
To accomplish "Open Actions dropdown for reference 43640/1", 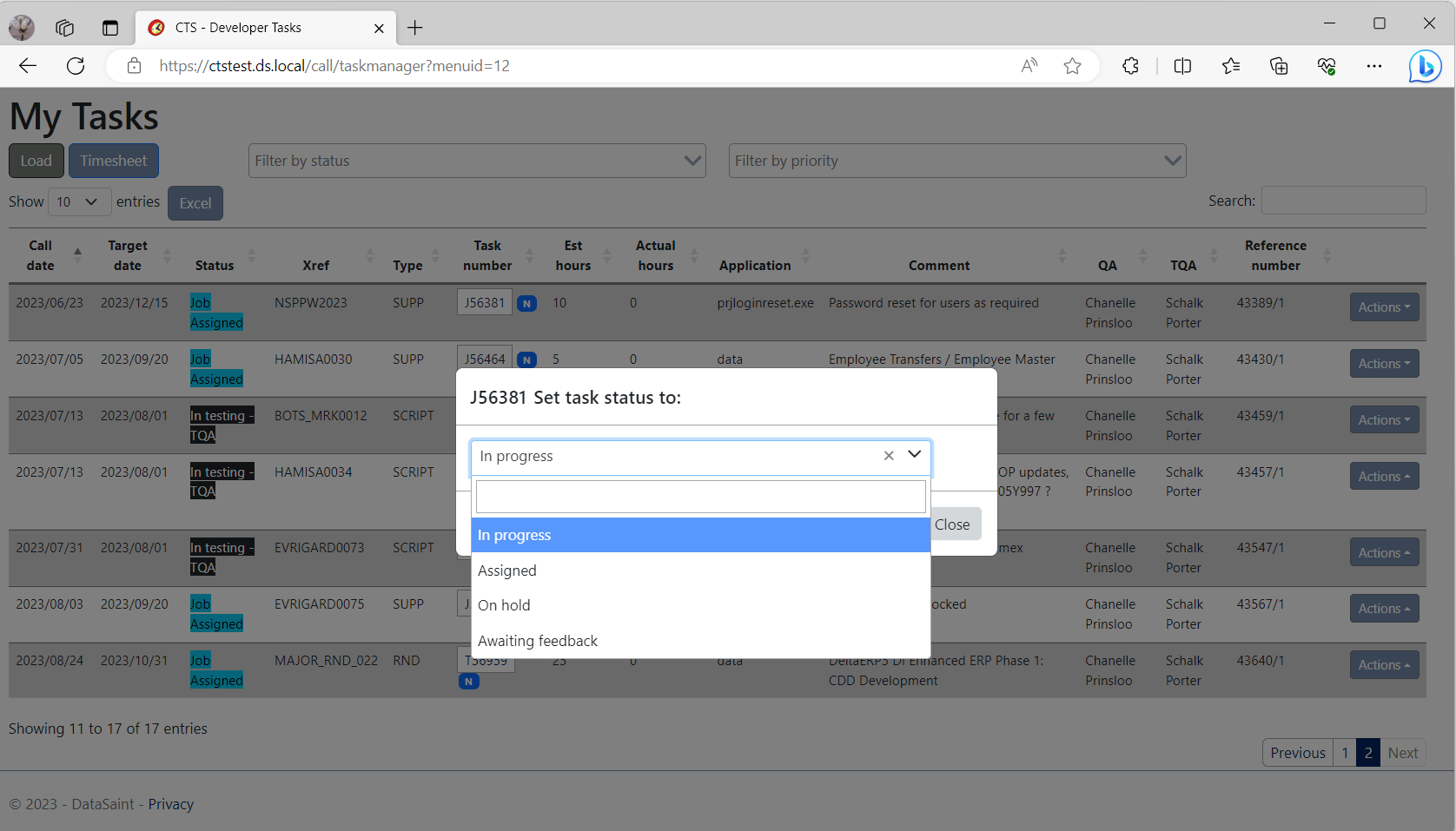I will (x=1384, y=664).
